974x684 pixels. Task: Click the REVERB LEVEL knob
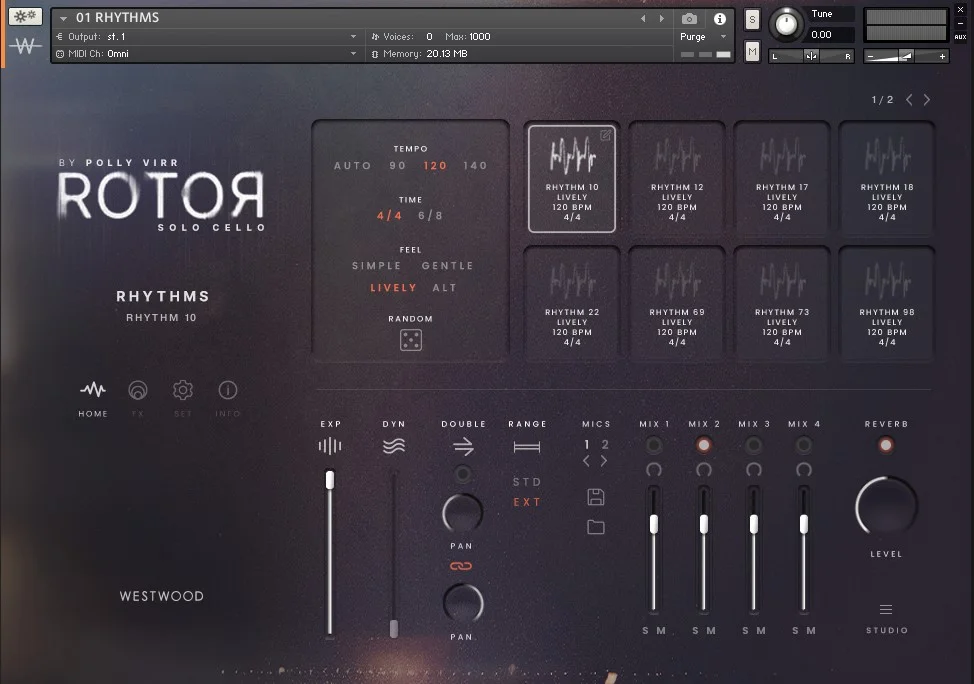pos(886,507)
